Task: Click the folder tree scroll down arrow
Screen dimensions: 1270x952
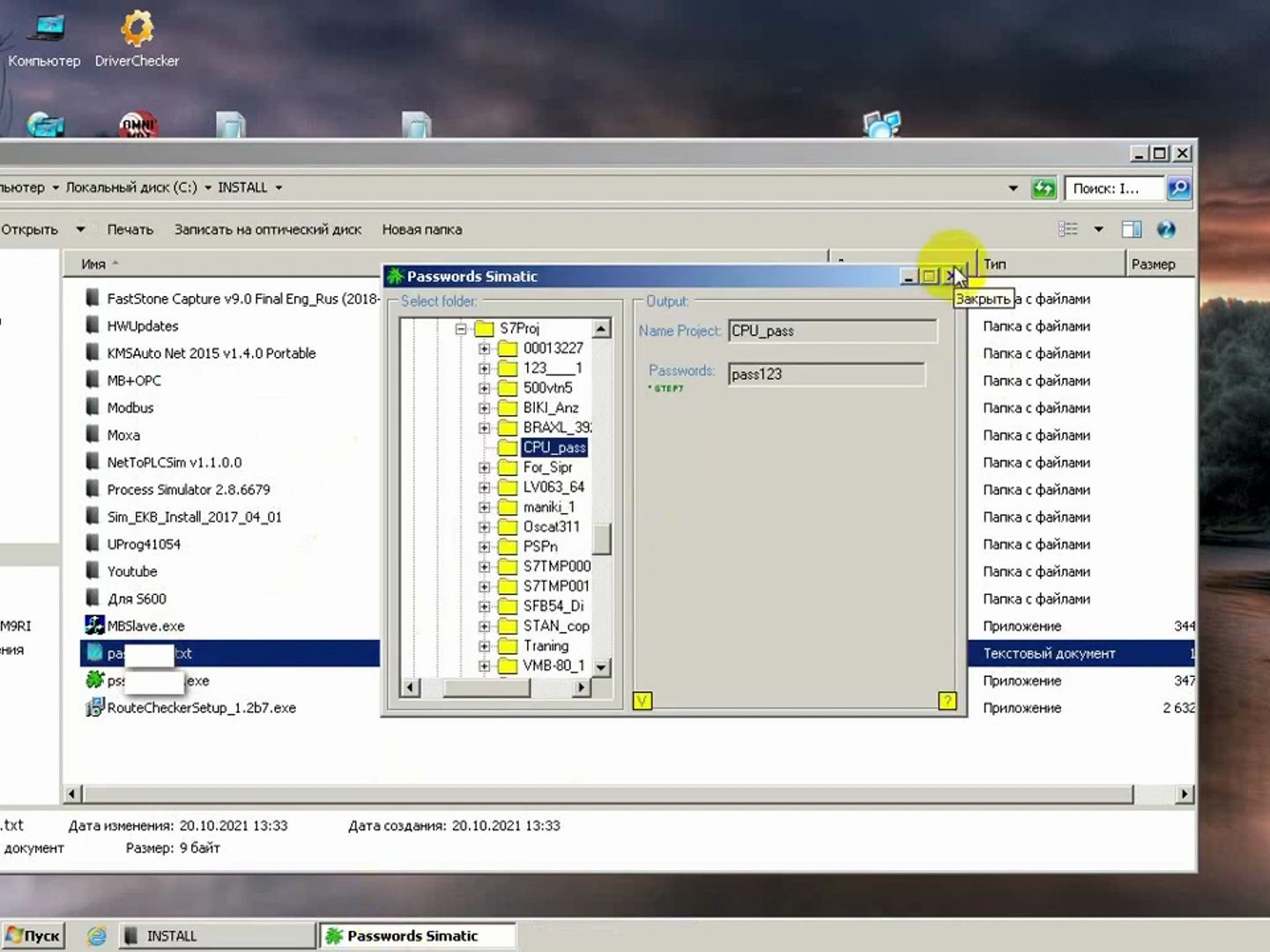Action: tap(602, 667)
